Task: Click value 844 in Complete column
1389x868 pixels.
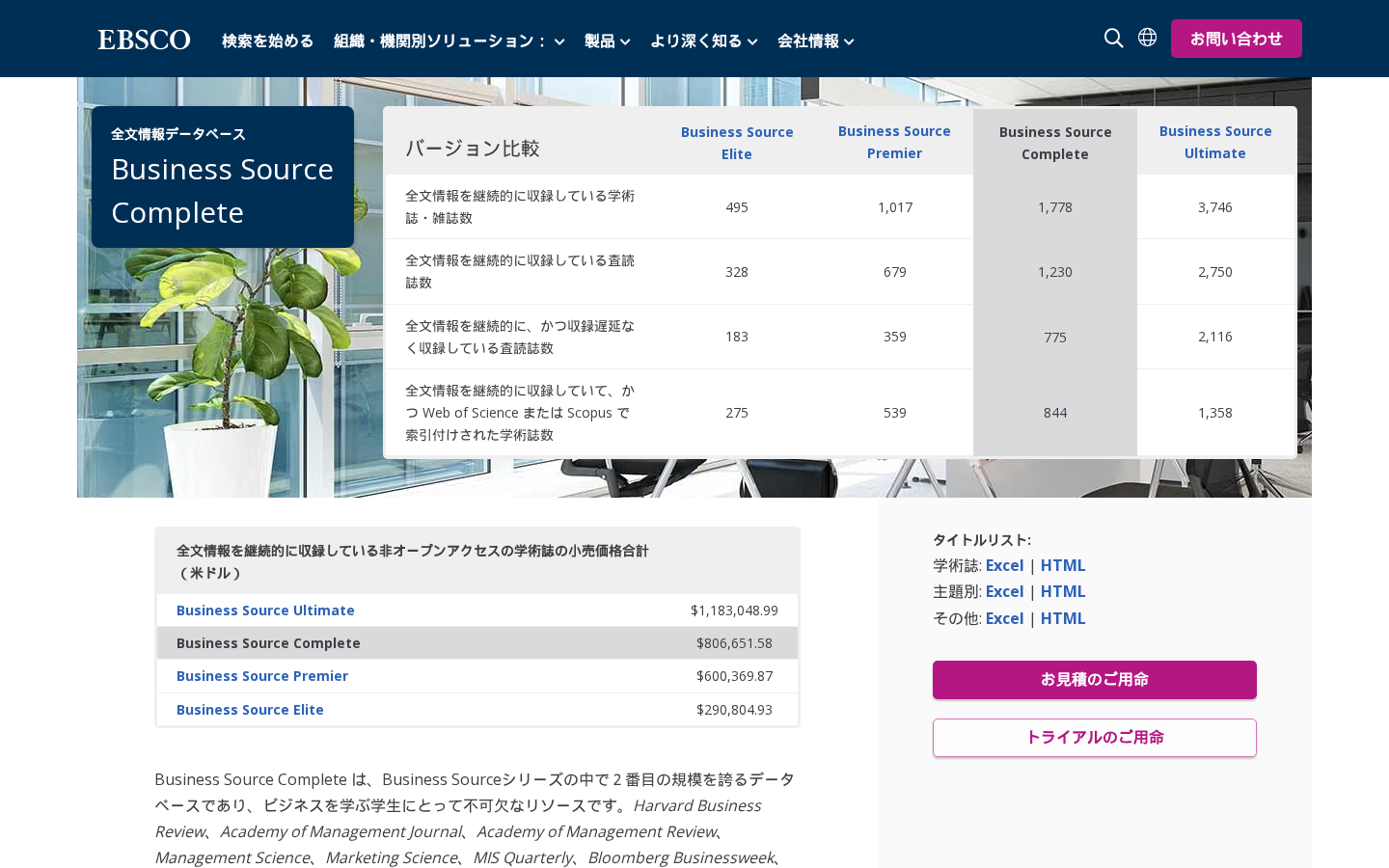Action: (1055, 413)
